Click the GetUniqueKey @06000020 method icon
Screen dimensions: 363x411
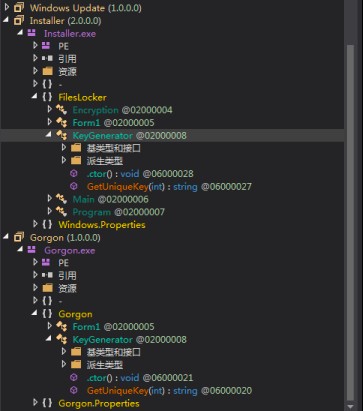(x=74, y=390)
